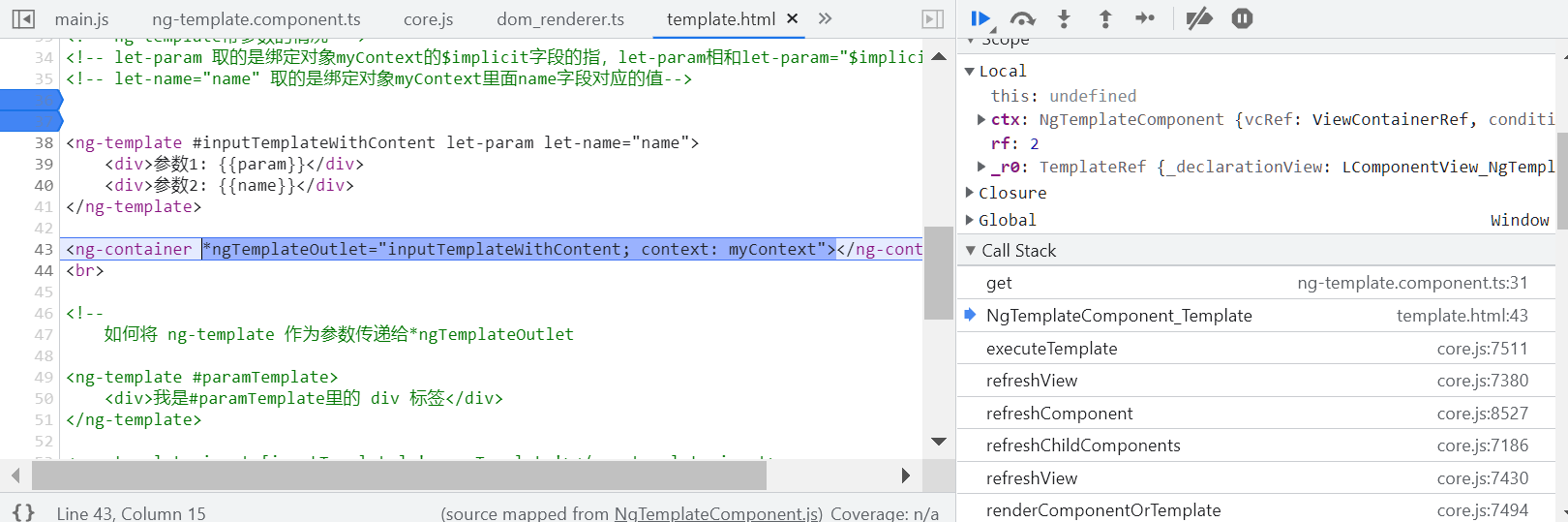The image size is (1568, 522).
Task: Switch to core.js tab
Action: (x=429, y=19)
